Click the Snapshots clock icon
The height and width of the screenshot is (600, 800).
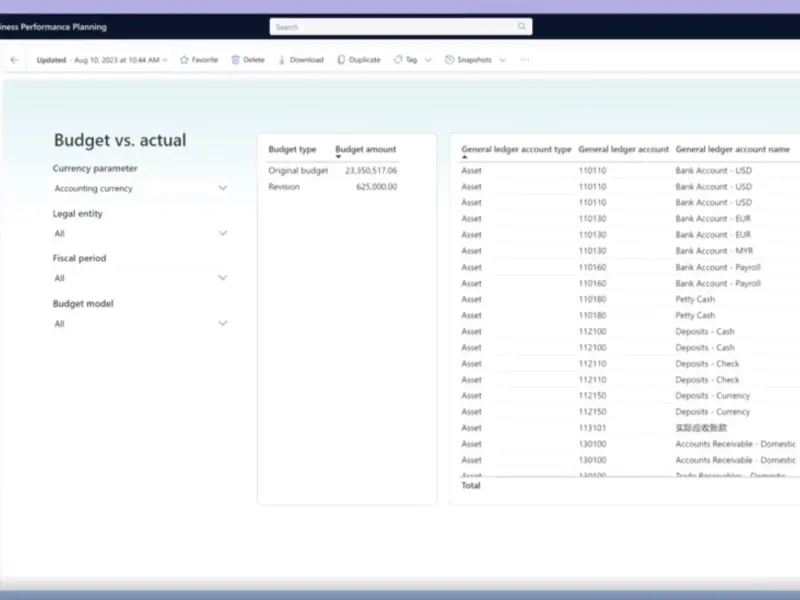click(x=450, y=60)
